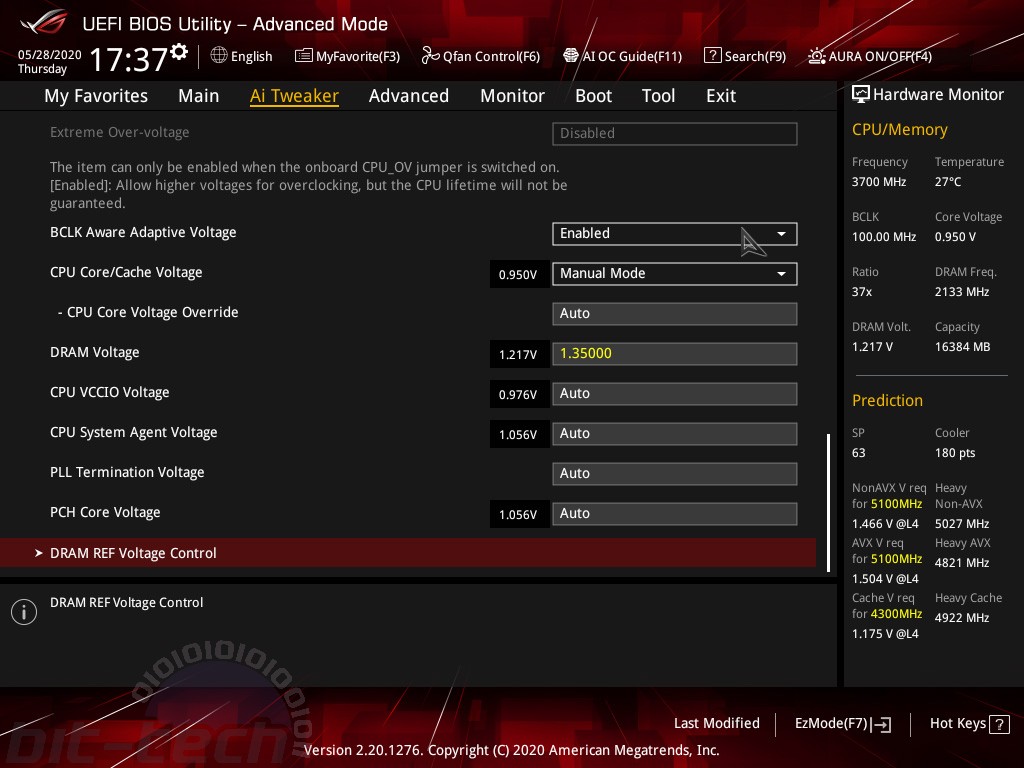Open BCLK Aware Adaptive Voltage dropdown

point(675,234)
